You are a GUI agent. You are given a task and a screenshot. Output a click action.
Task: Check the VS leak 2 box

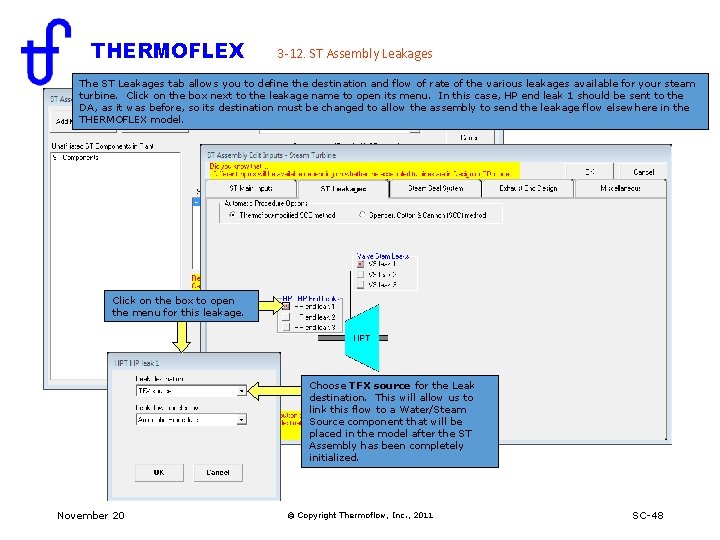point(360,274)
